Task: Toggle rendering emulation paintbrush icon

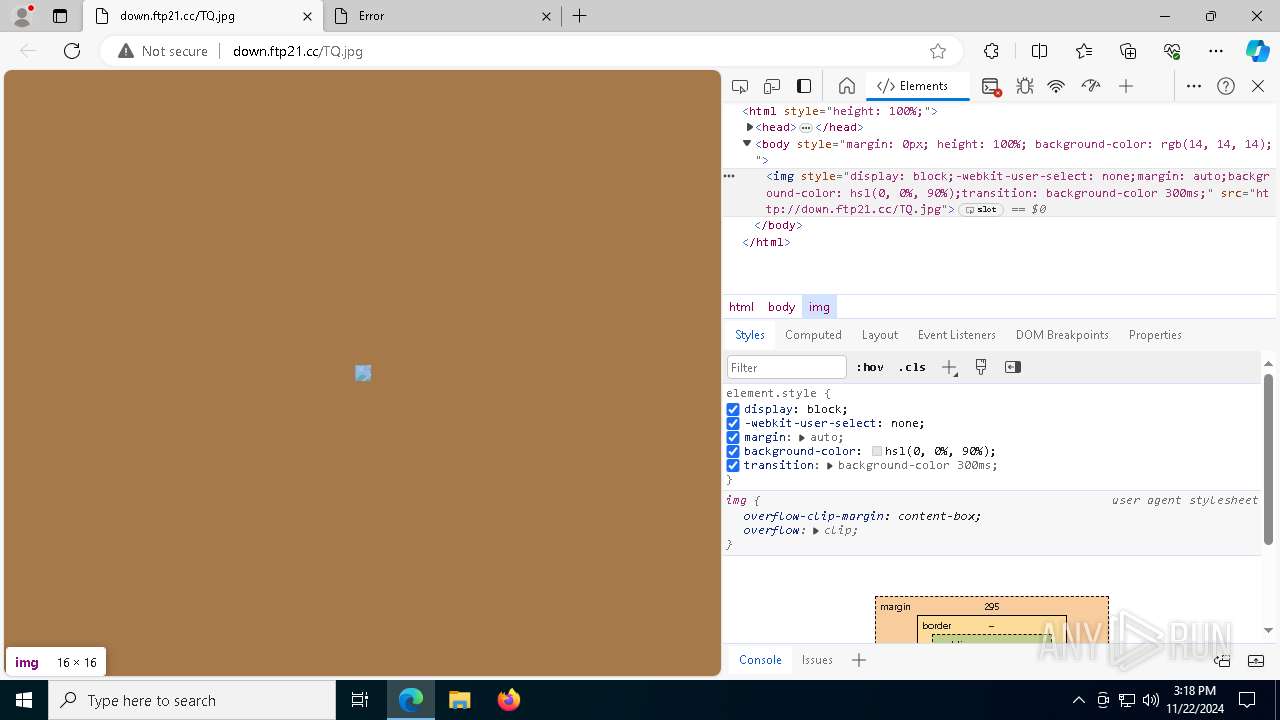Action: coord(981,367)
